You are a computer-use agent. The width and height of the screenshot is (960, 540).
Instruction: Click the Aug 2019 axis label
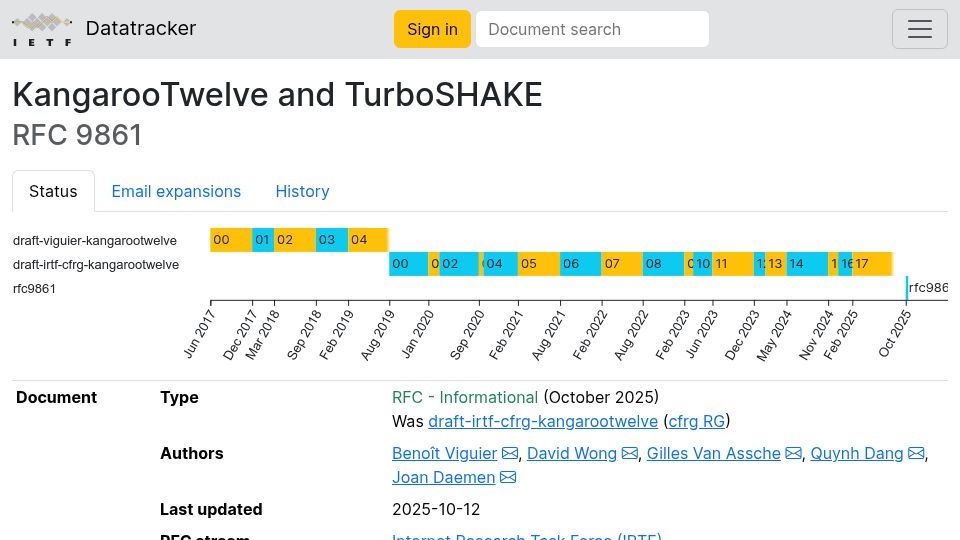pos(378,336)
